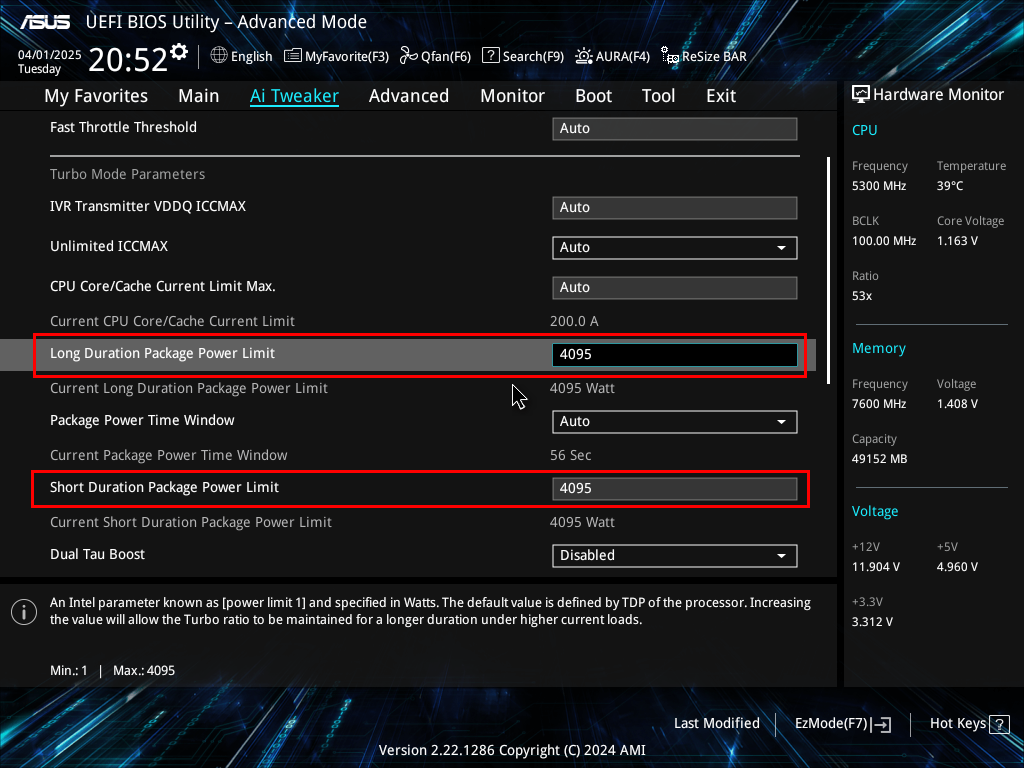This screenshot has height=768, width=1024.
Task: Click the Fast Throttle Threshold value field
Action: pos(675,129)
